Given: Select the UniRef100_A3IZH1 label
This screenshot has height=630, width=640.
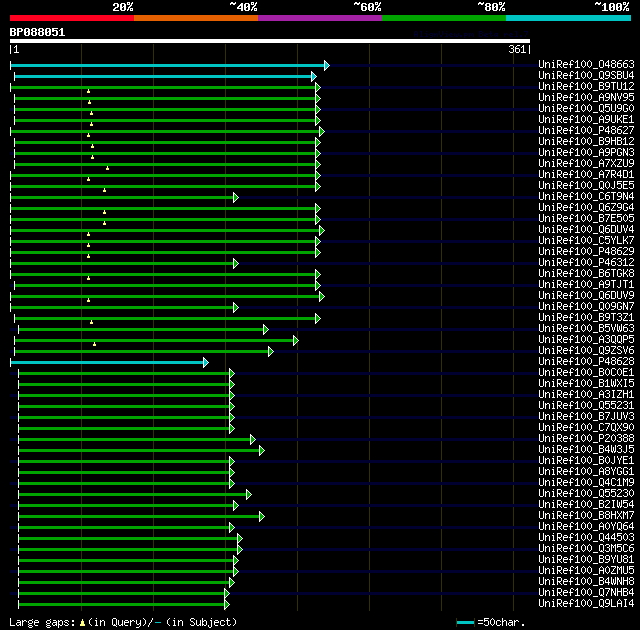Looking at the screenshot, I should click(586, 395).
